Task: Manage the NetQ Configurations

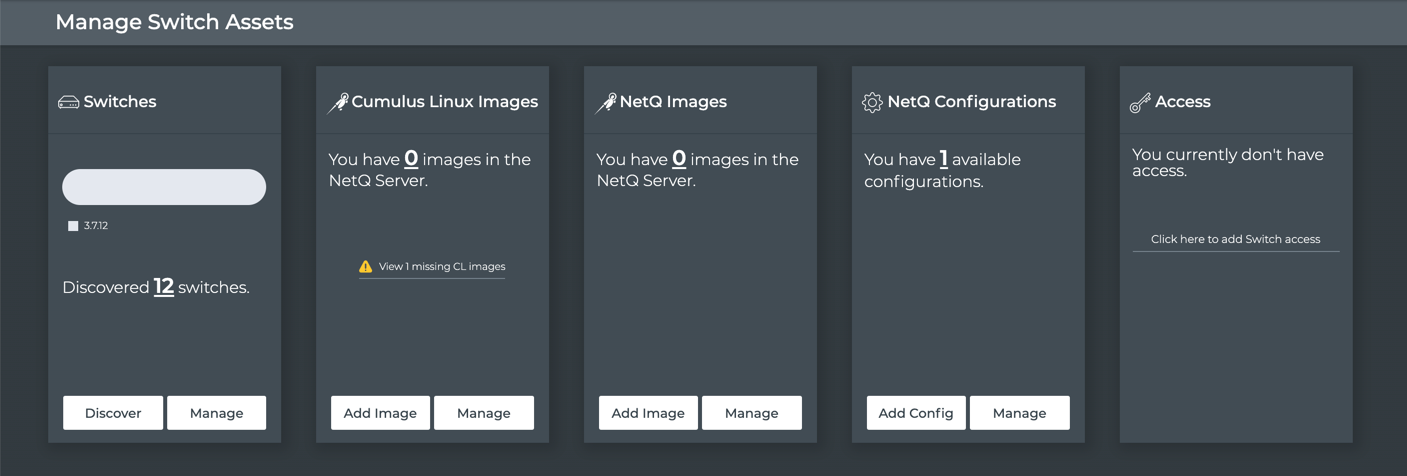Action: point(1019,413)
